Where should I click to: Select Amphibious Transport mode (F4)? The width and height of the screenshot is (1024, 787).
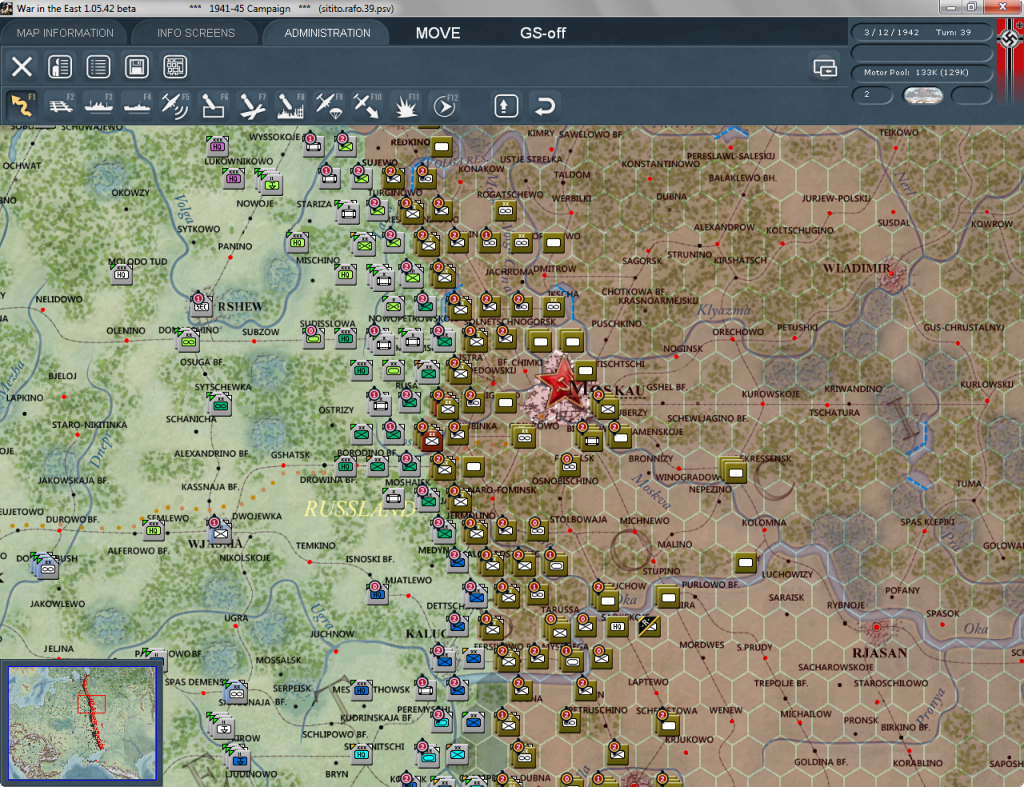(137, 105)
